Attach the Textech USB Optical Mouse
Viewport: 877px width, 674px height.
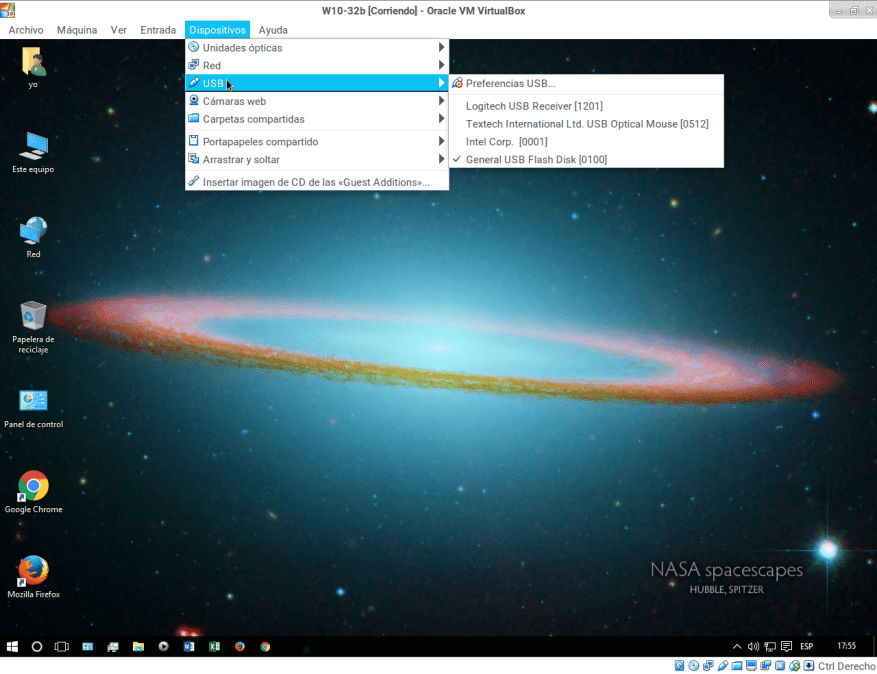tap(587, 124)
